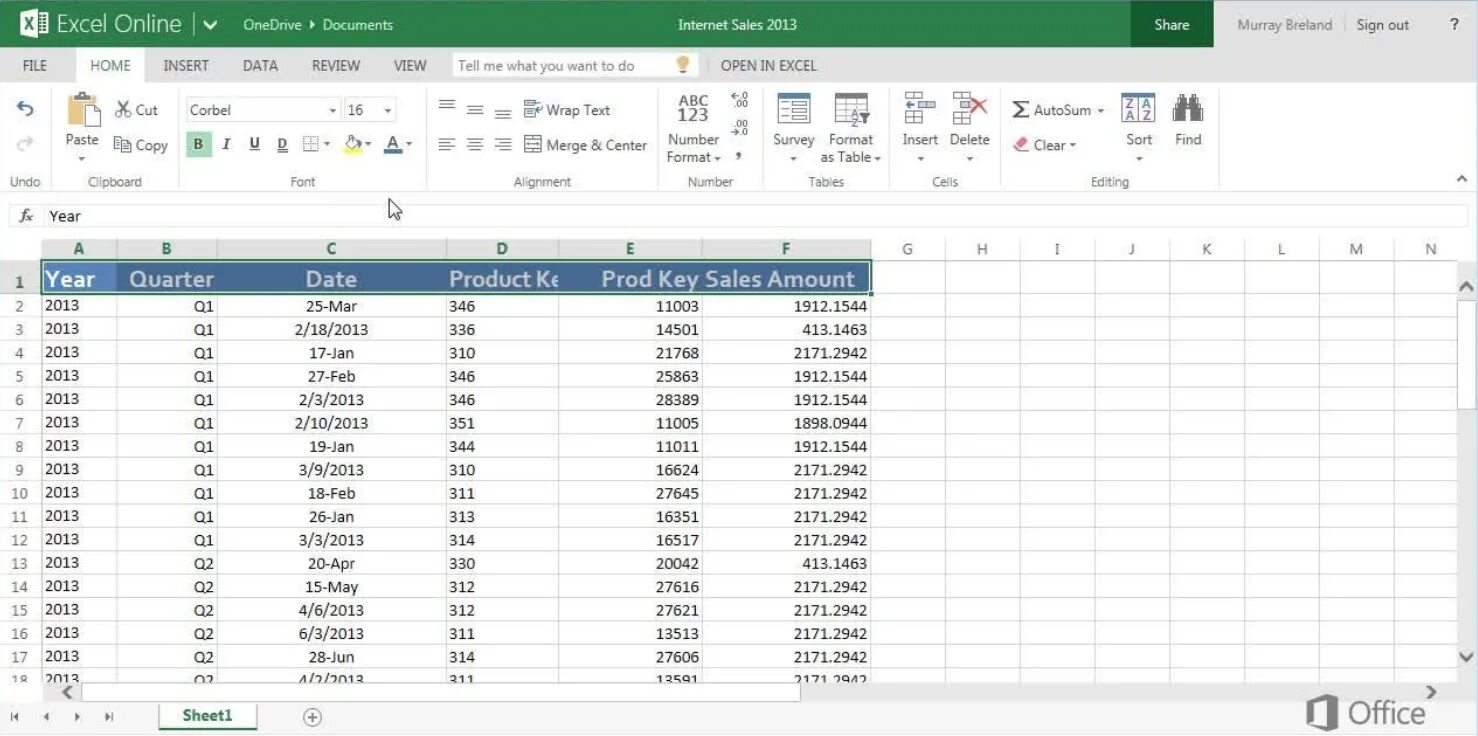Viewport: 1478px width, 736px height.
Task: Toggle double underline formatting
Action: pos(282,145)
